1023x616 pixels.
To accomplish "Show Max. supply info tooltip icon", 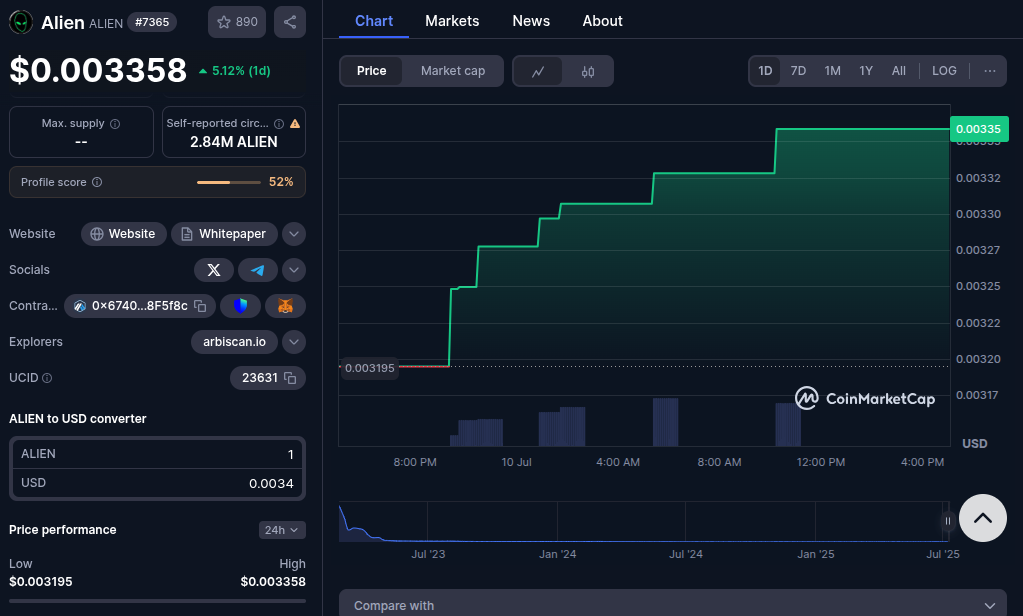I will pos(115,124).
